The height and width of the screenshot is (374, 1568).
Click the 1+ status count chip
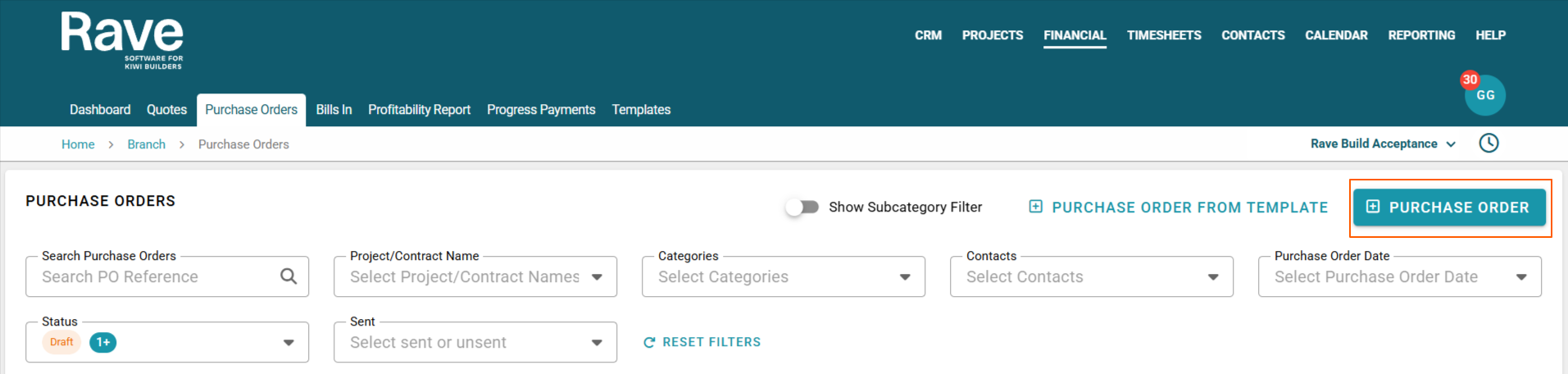click(x=102, y=342)
